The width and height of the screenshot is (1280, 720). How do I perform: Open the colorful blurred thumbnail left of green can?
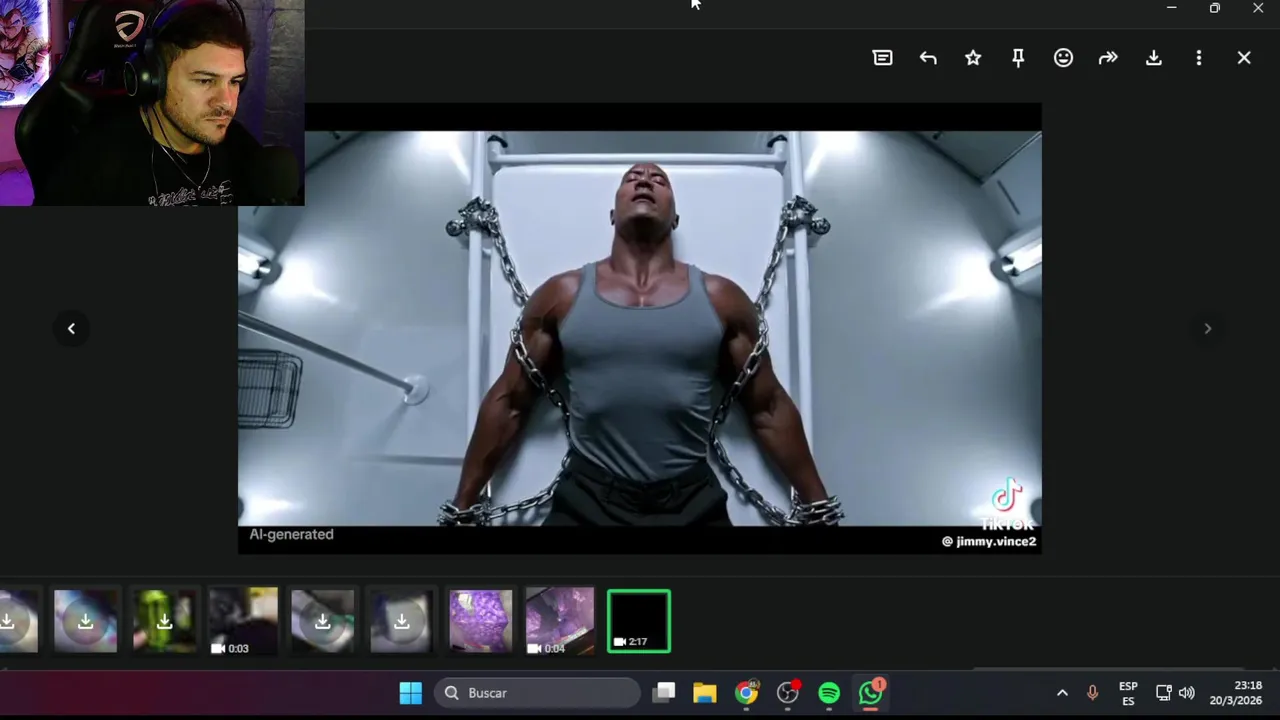[x=85, y=621]
